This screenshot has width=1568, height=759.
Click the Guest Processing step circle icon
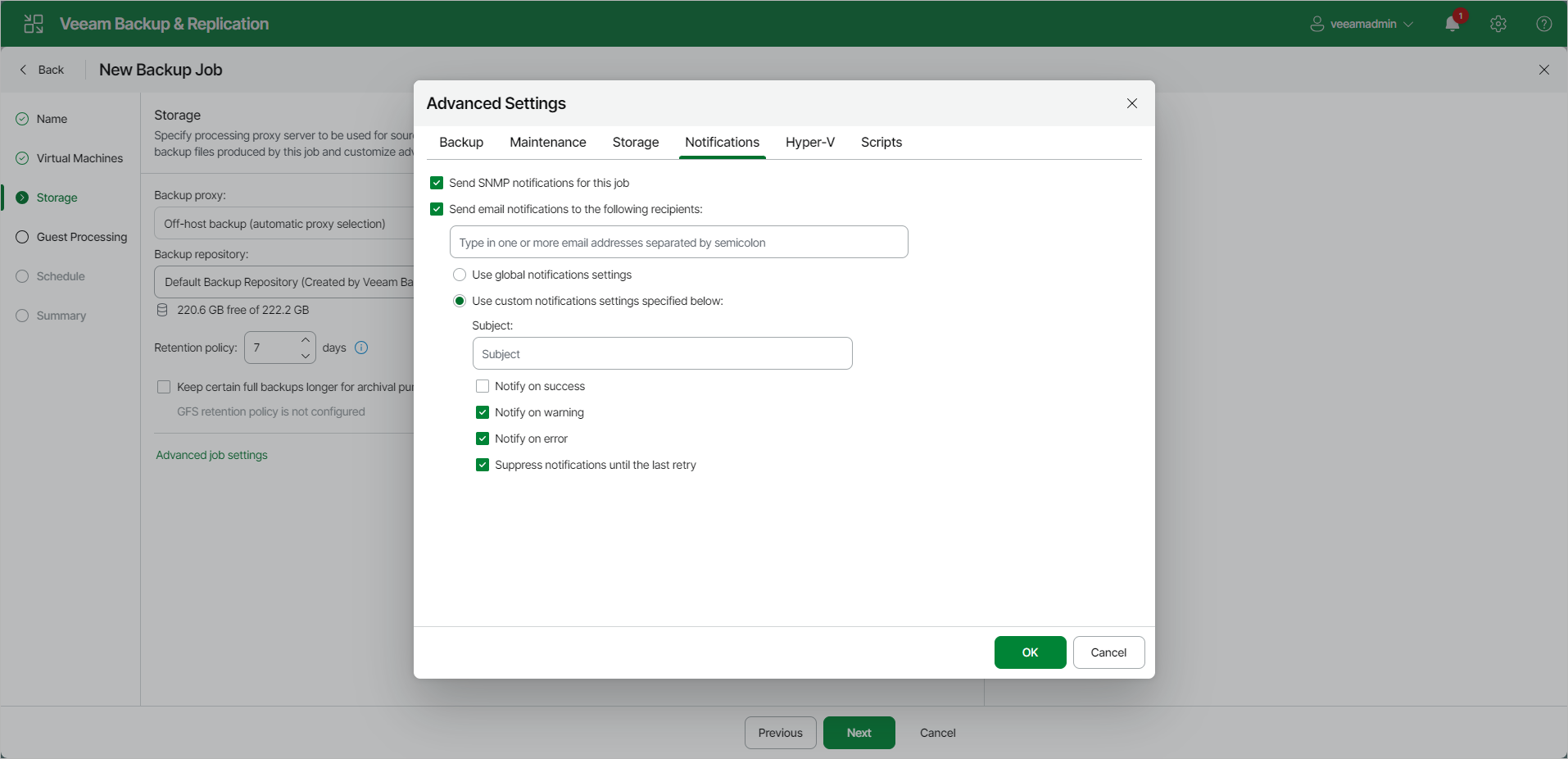point(22,237)
